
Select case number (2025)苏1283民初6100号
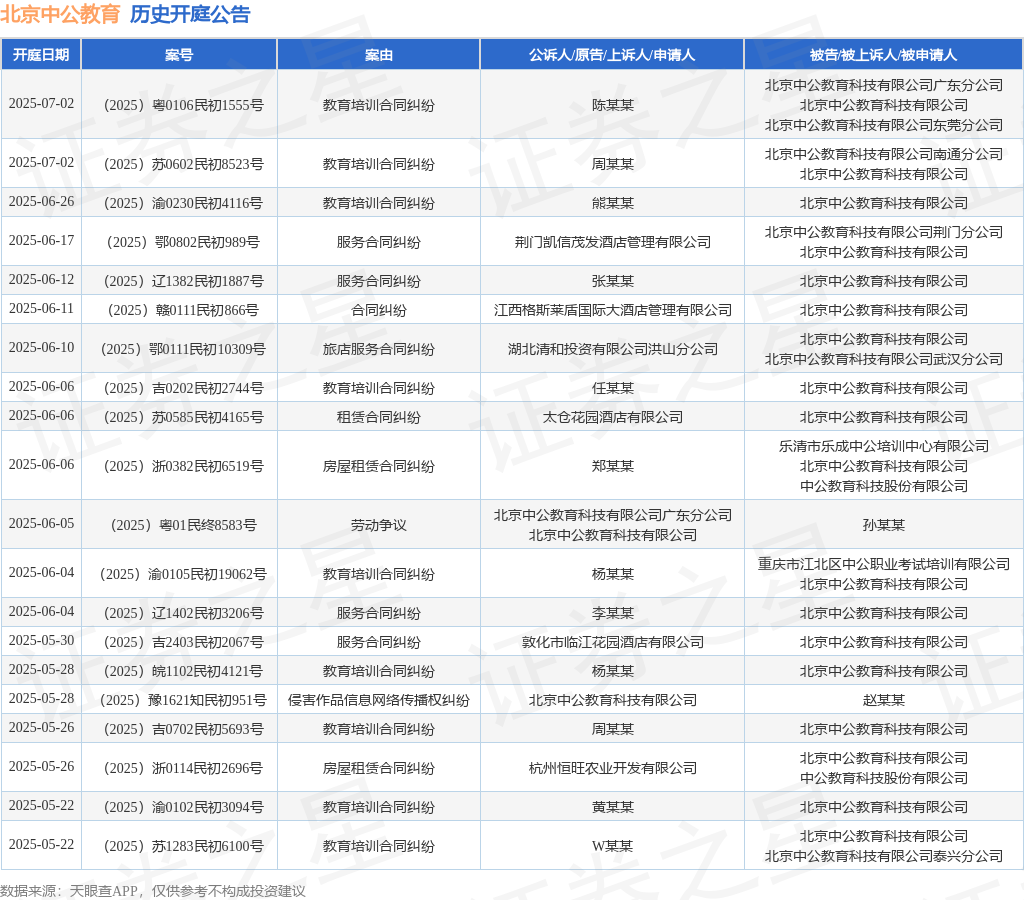(183, 846)
